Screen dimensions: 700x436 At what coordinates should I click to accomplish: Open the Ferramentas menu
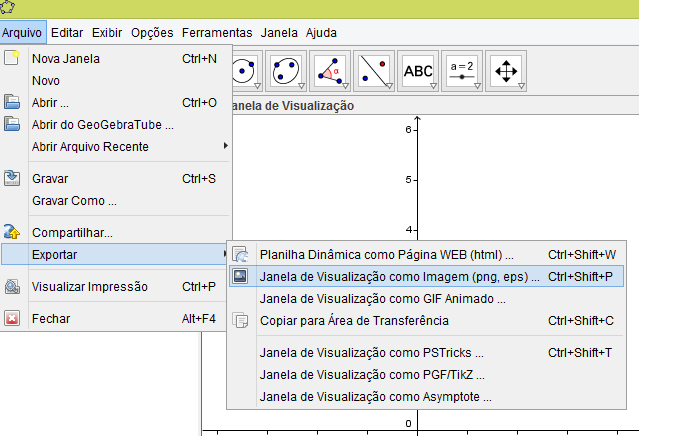[210, 33]
